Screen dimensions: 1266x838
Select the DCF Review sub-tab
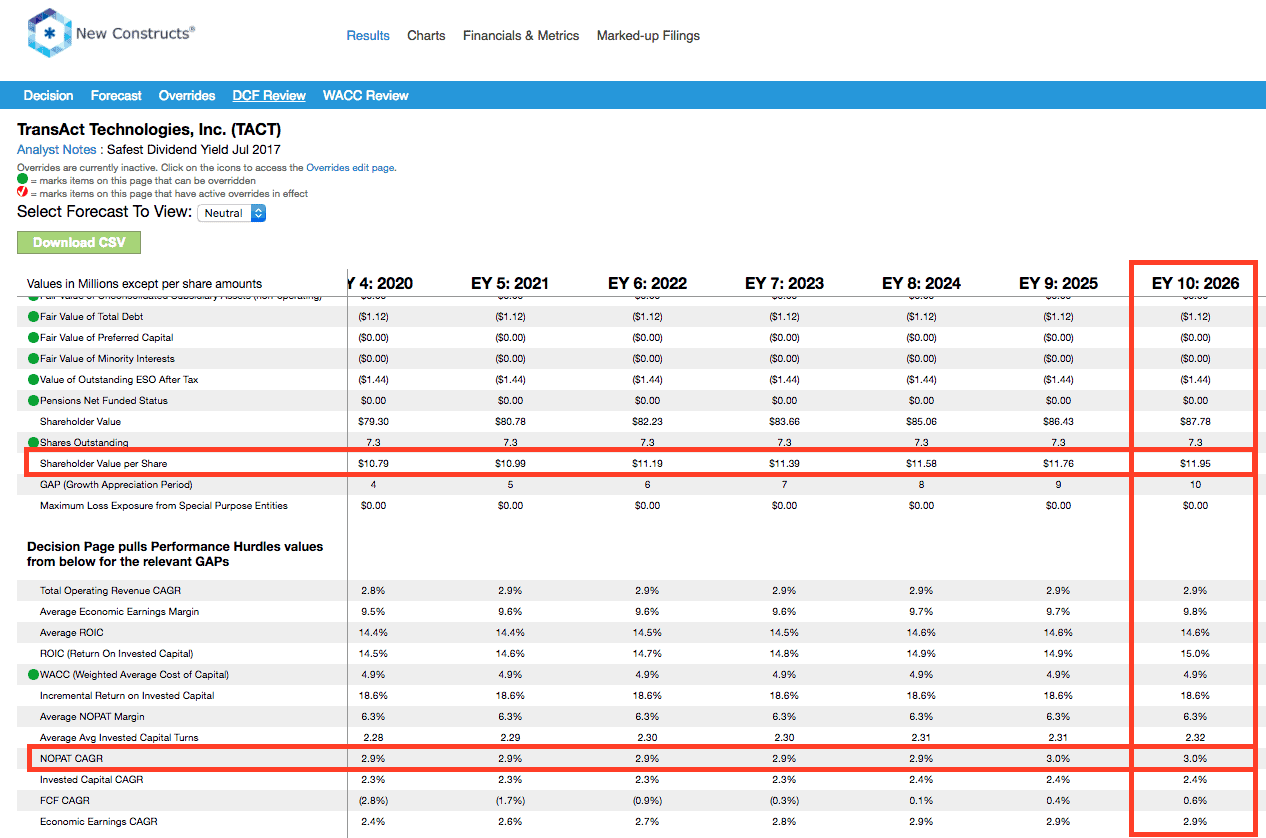coord(269,96)
